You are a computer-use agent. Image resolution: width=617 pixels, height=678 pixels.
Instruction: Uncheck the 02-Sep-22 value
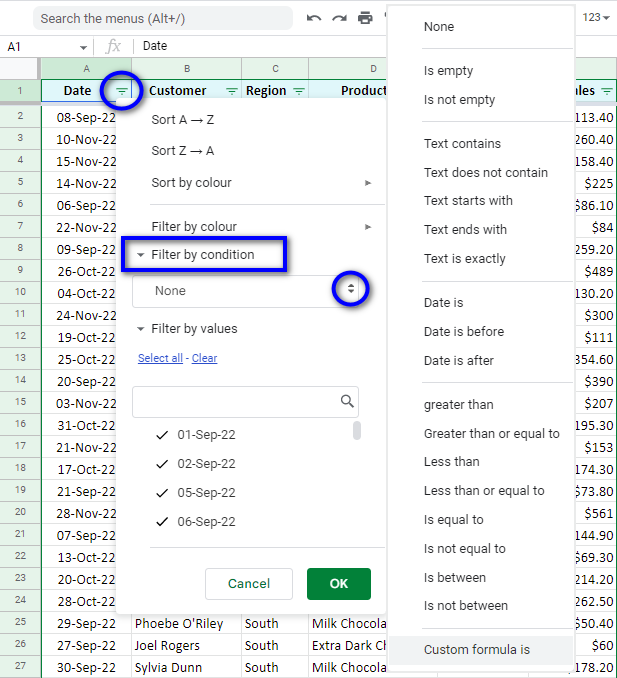162,464
